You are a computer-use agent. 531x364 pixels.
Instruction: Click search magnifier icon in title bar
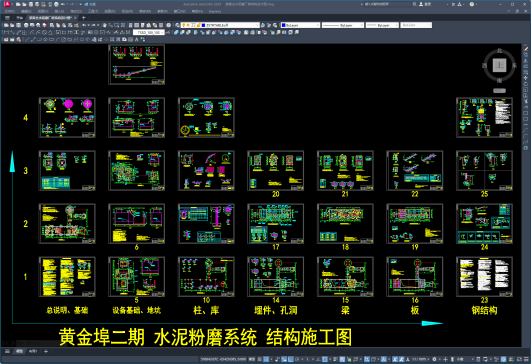tap(414, 4)
